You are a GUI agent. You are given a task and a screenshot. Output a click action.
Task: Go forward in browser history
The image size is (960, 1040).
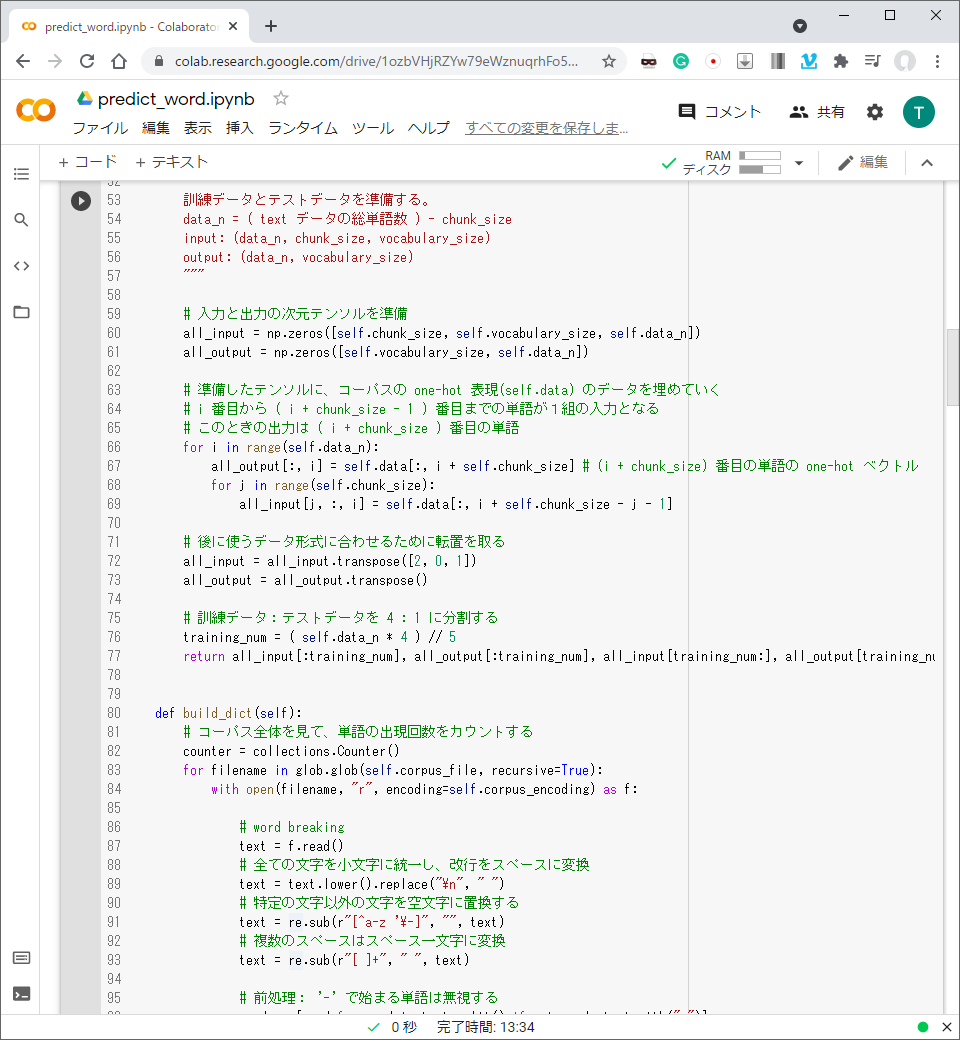[x=55, y=62]
